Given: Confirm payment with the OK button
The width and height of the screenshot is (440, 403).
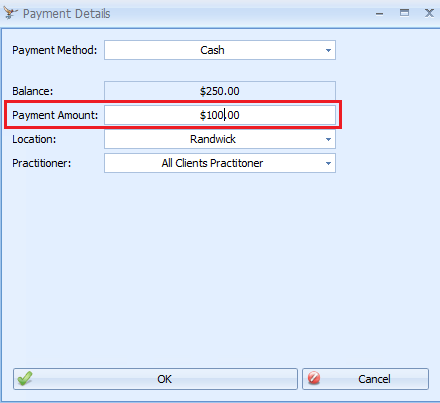Looking at the screenshot, I should click(x=155, y=379).
